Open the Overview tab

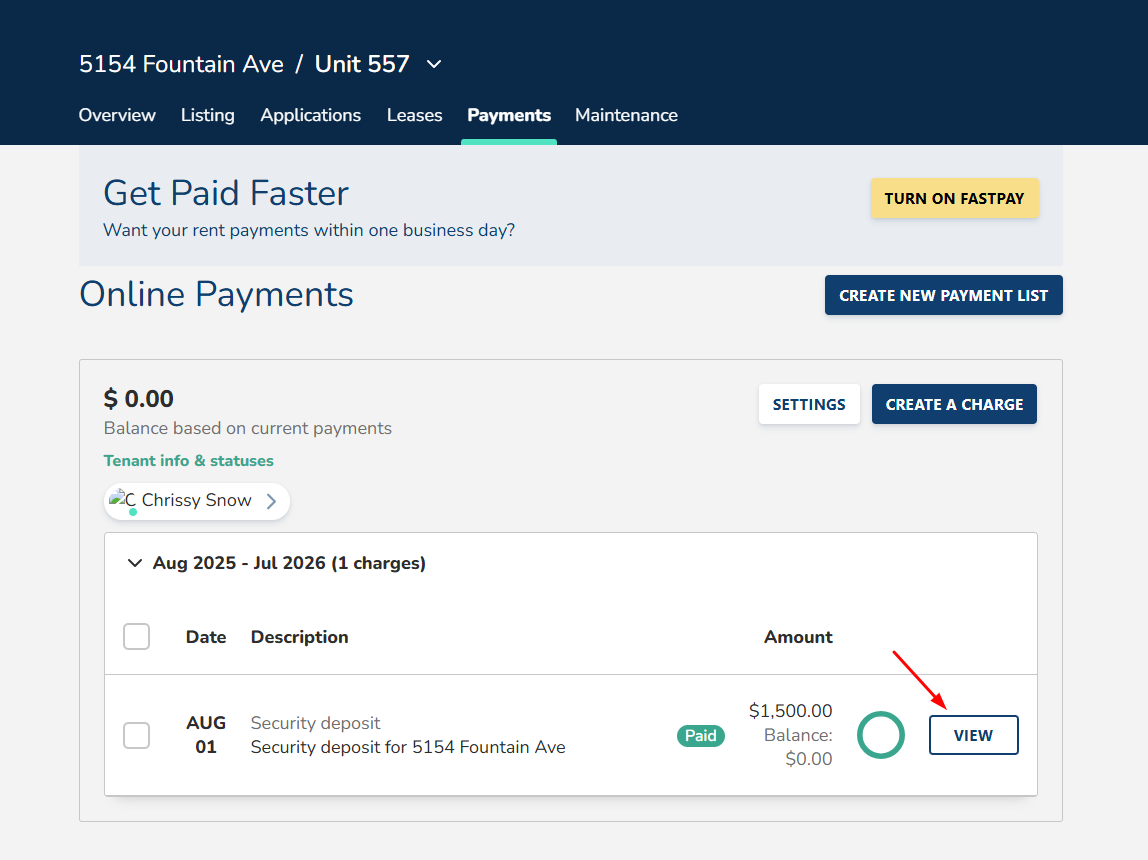117,115
